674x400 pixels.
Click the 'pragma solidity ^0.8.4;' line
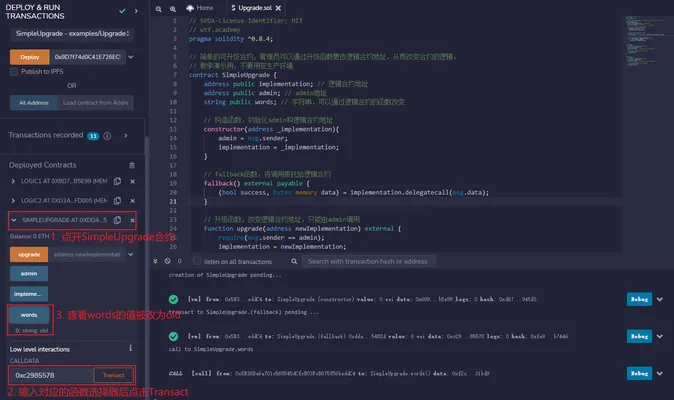pyautogui.click(x=231, y=39)
